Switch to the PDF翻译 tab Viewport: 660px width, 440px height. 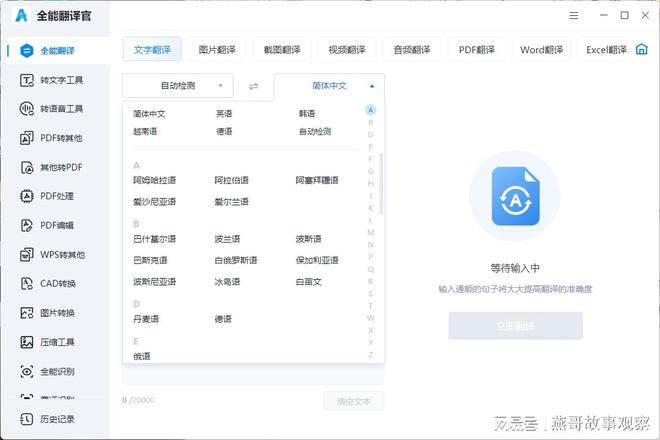(476, 49)
